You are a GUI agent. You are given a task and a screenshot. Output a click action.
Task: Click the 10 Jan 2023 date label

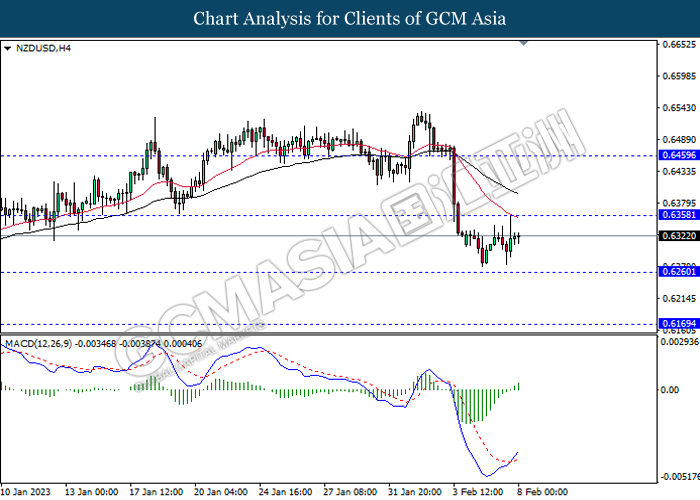coord(26,492)
